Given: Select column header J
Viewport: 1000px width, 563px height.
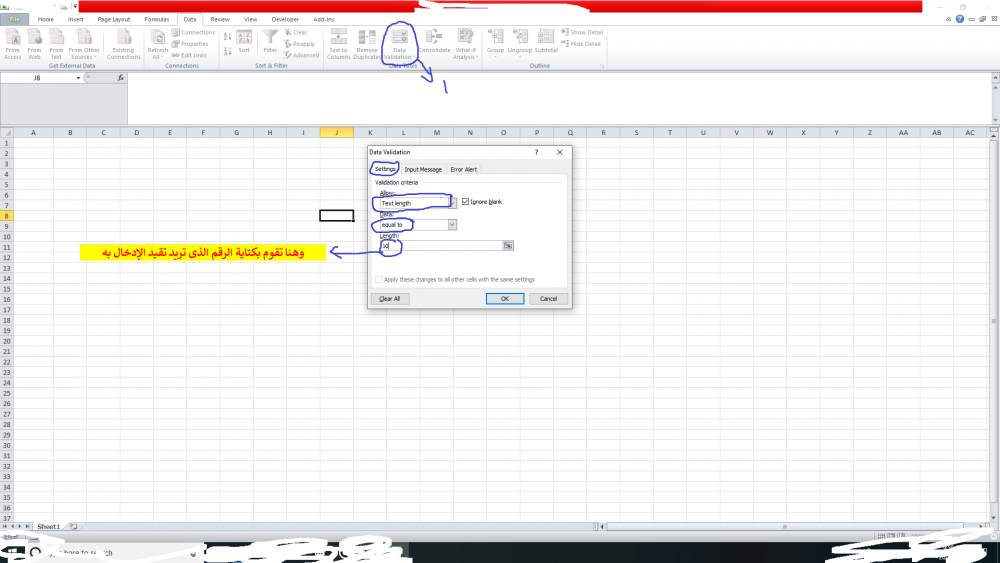Looking at the screenshot, I should point(337,133).
